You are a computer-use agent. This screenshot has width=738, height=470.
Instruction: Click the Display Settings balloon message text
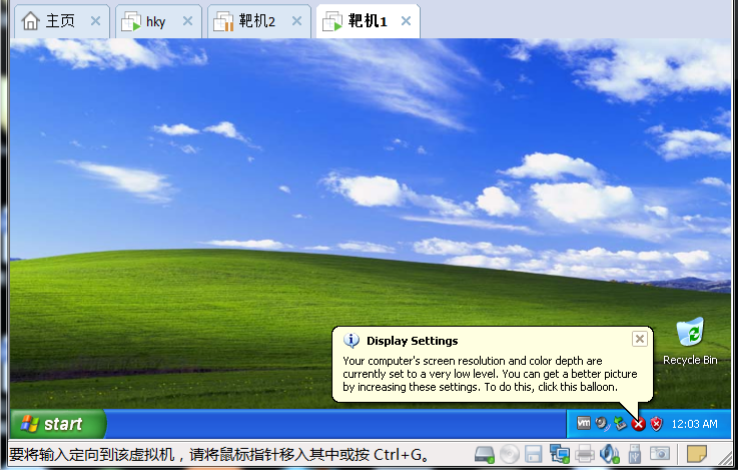489,374
